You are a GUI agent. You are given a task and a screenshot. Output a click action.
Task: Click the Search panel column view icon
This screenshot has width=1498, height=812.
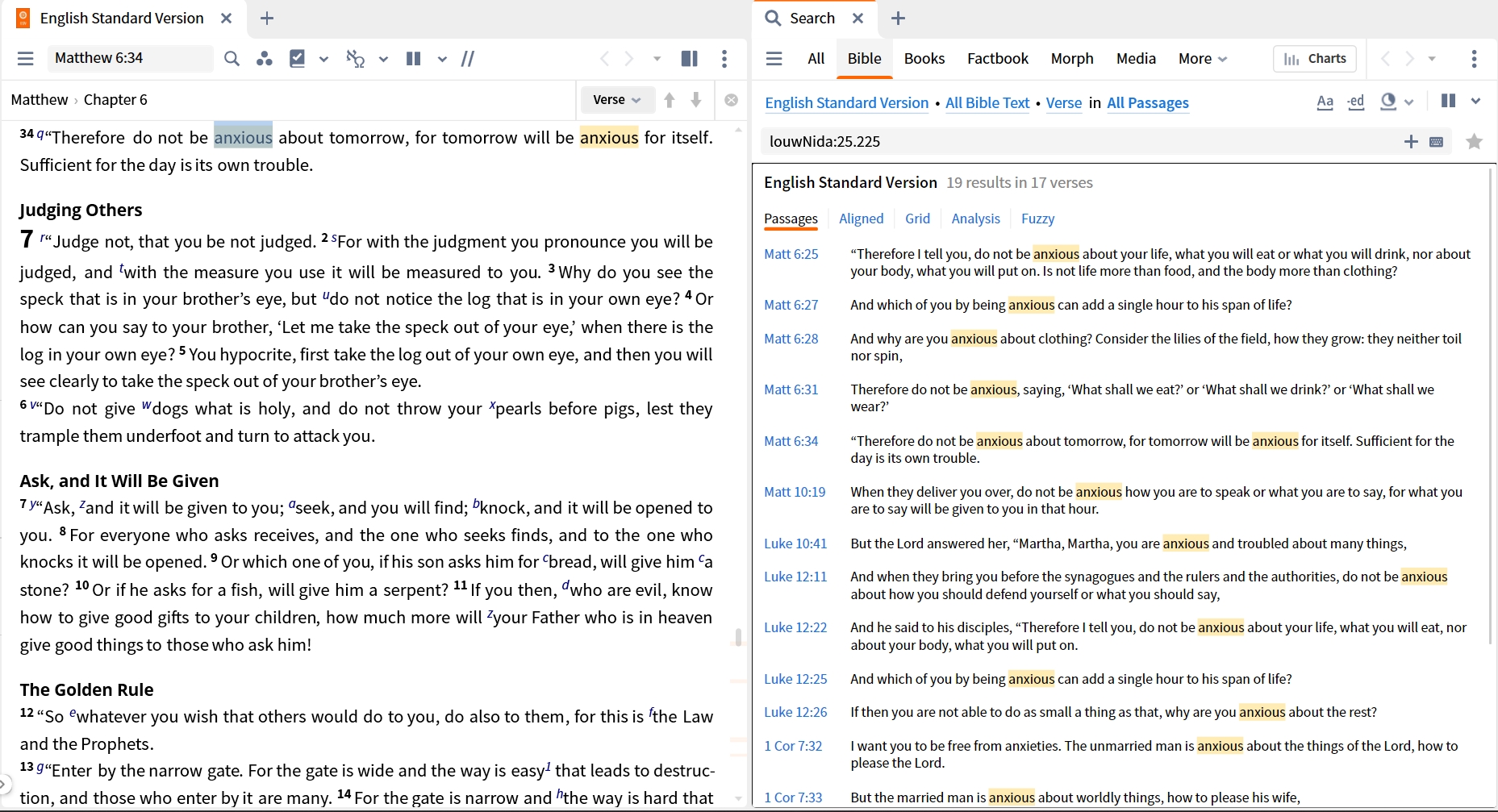click(x=1449, y=101)
